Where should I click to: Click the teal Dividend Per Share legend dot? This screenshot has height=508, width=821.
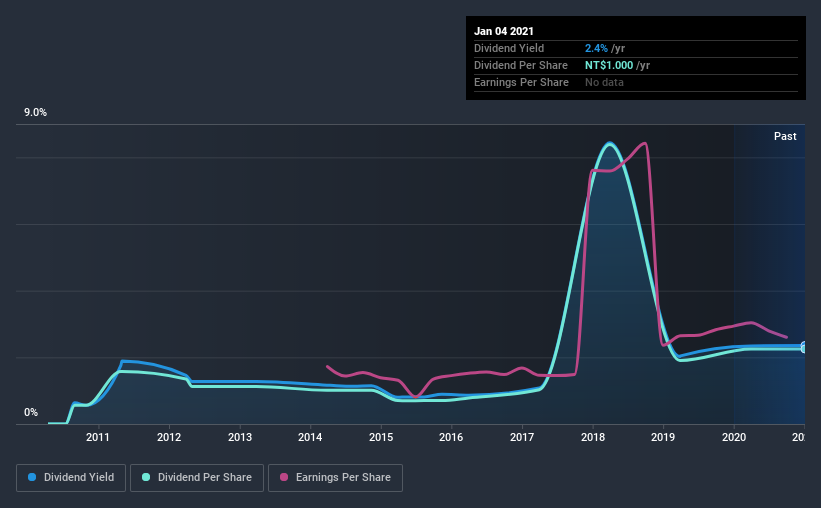[x=146, y=477]
